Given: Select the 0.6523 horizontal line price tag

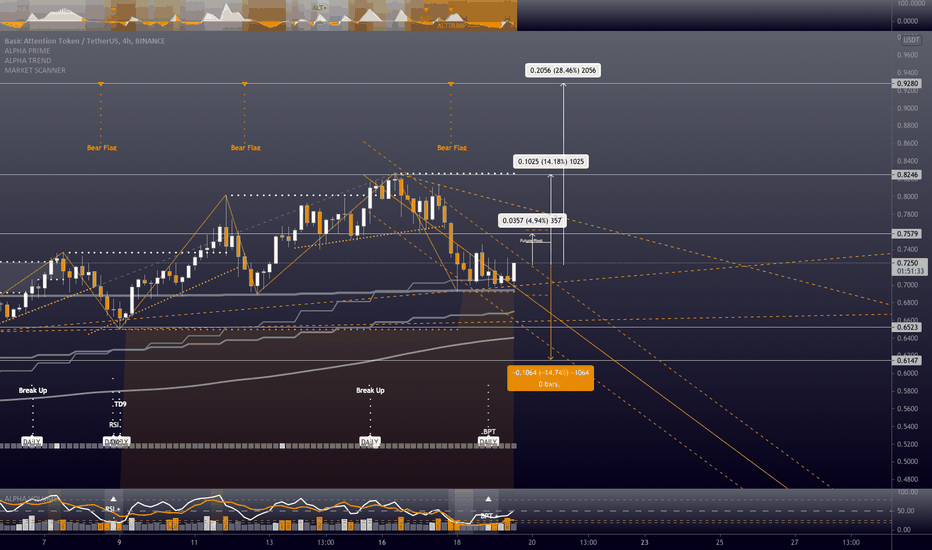Looking at the screenshot, I should click(x=907, y=327).
